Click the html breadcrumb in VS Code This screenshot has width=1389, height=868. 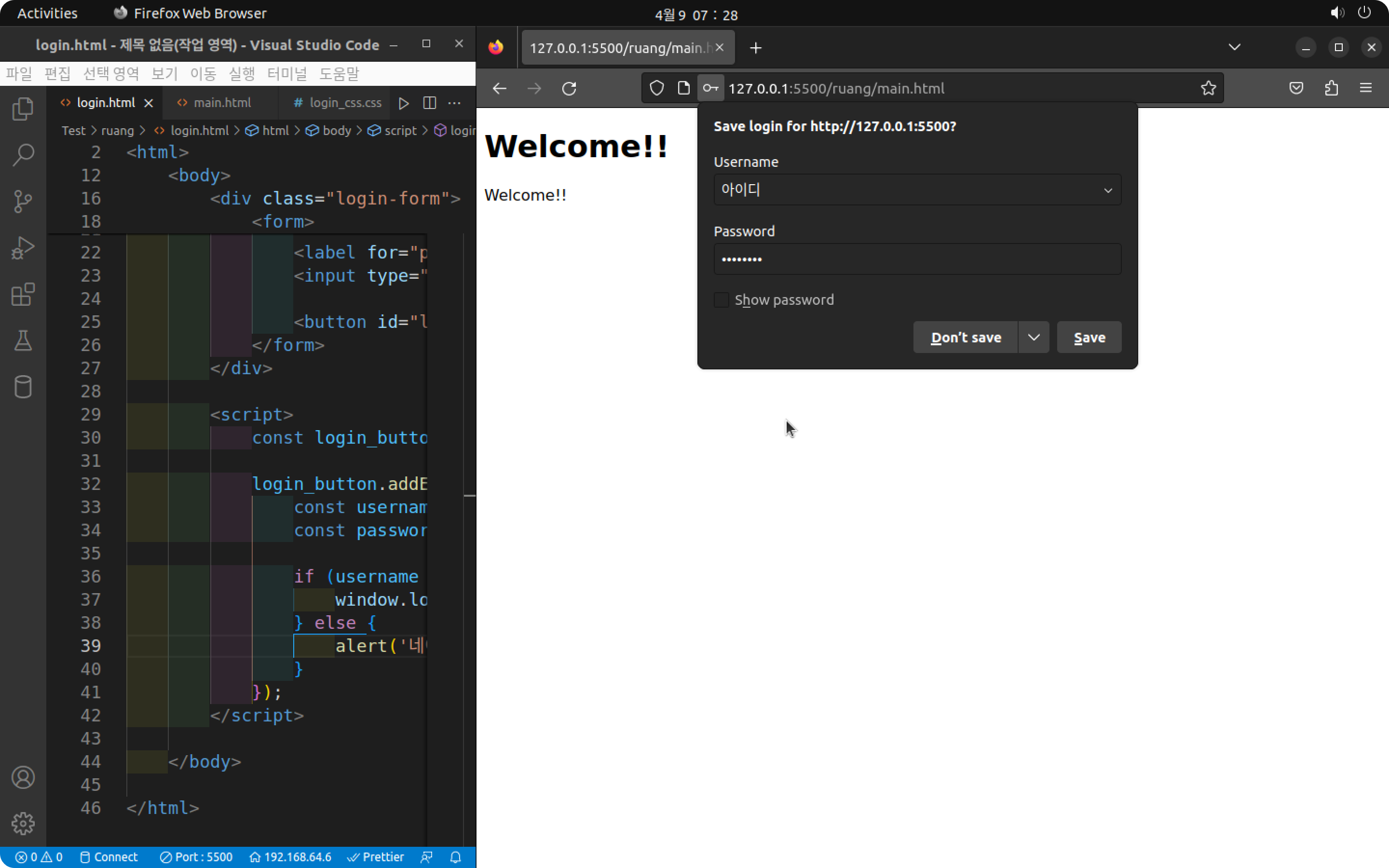(x=268, y=131)
